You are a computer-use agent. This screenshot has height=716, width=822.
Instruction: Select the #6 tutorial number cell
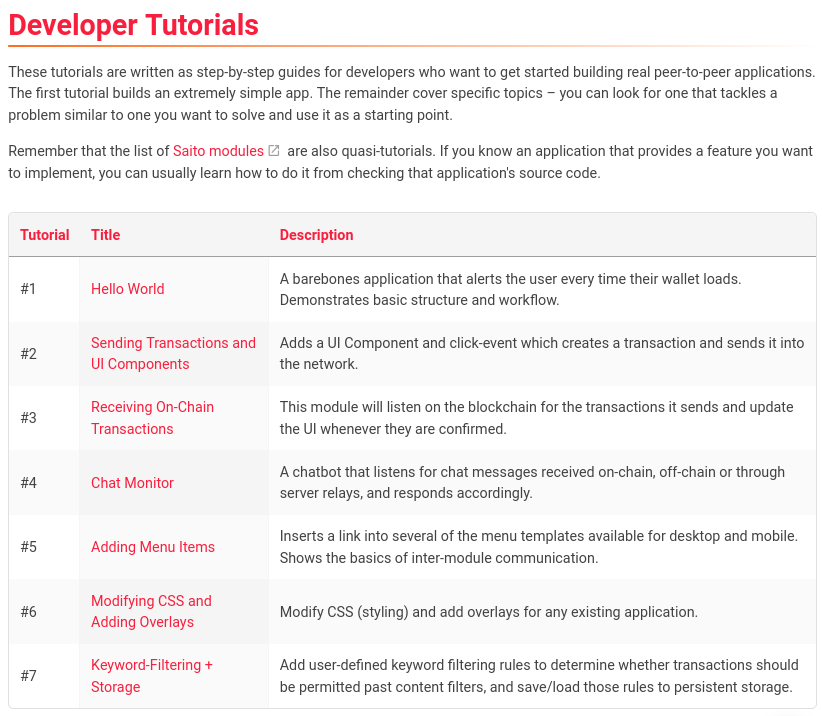coord(44,612)
